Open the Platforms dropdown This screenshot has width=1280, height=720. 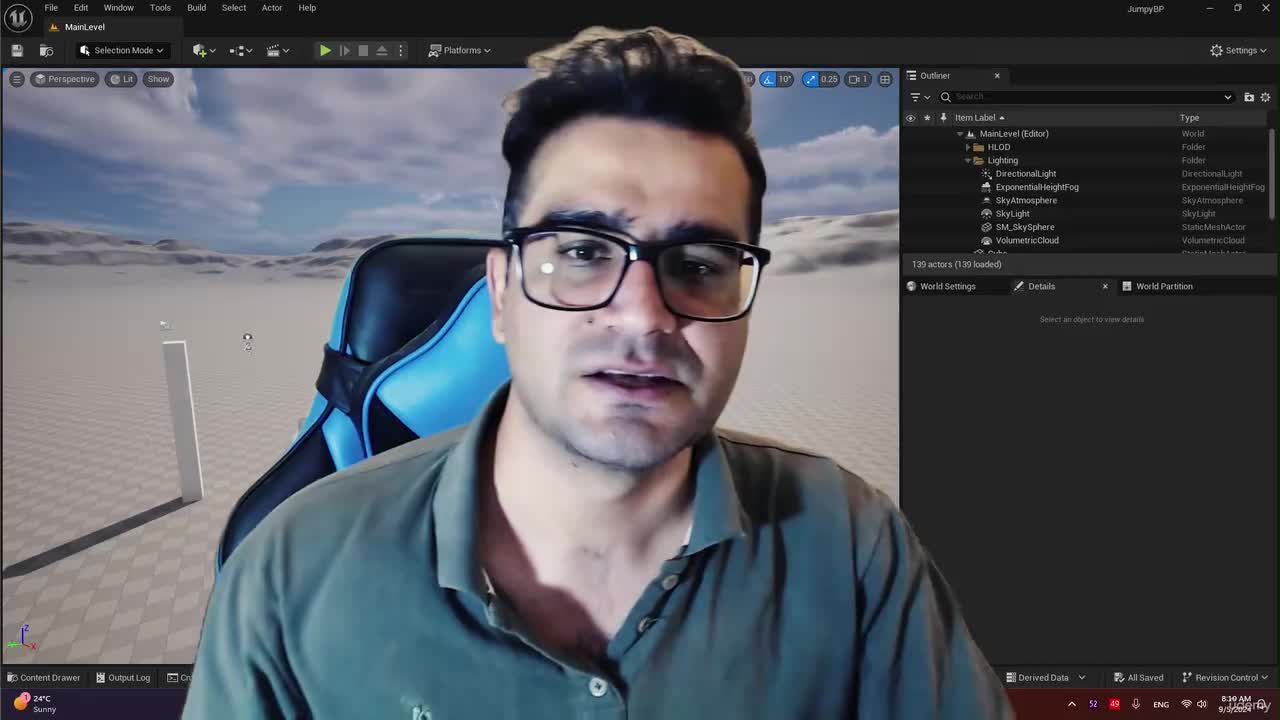[x=460, y=50]
